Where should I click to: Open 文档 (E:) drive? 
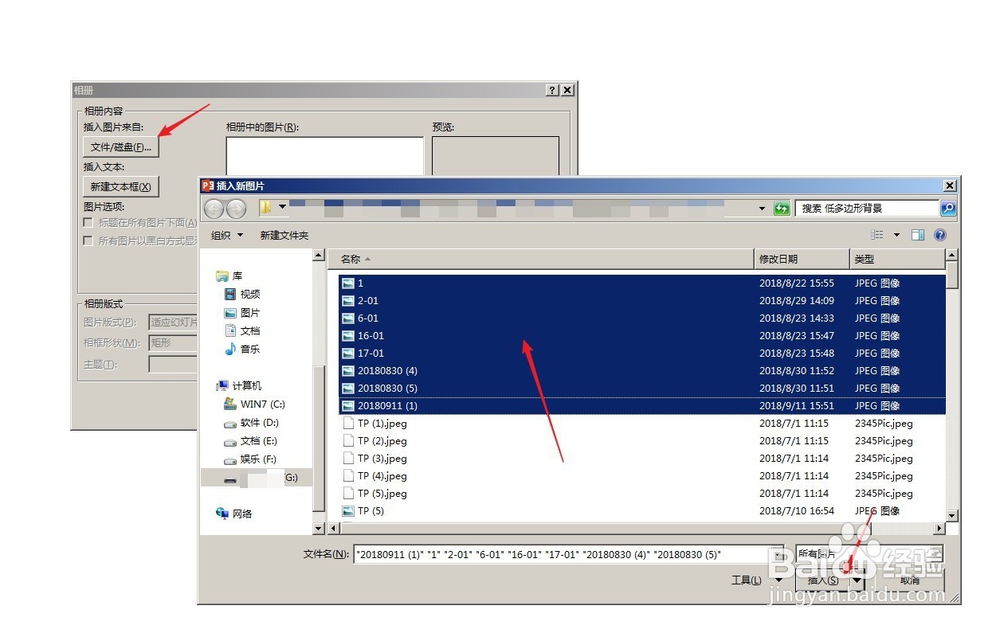point(250,441)
